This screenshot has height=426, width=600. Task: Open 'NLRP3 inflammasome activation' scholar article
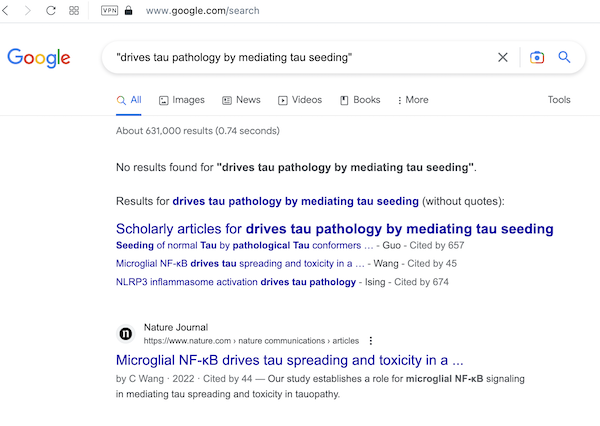236,282
